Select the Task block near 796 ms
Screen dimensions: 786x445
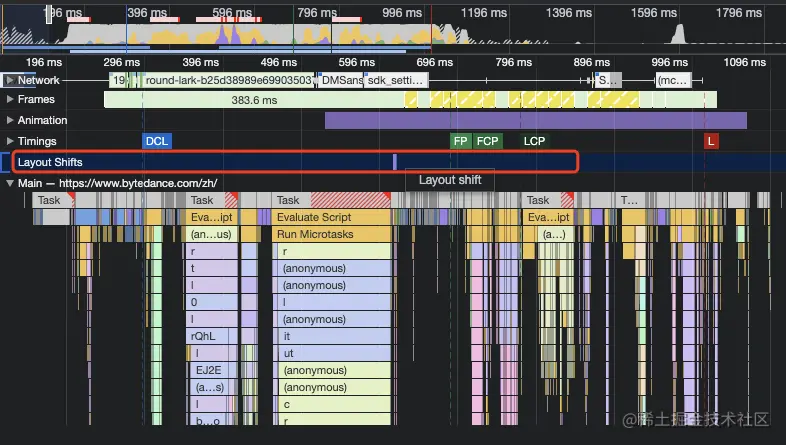click(548, 200)
